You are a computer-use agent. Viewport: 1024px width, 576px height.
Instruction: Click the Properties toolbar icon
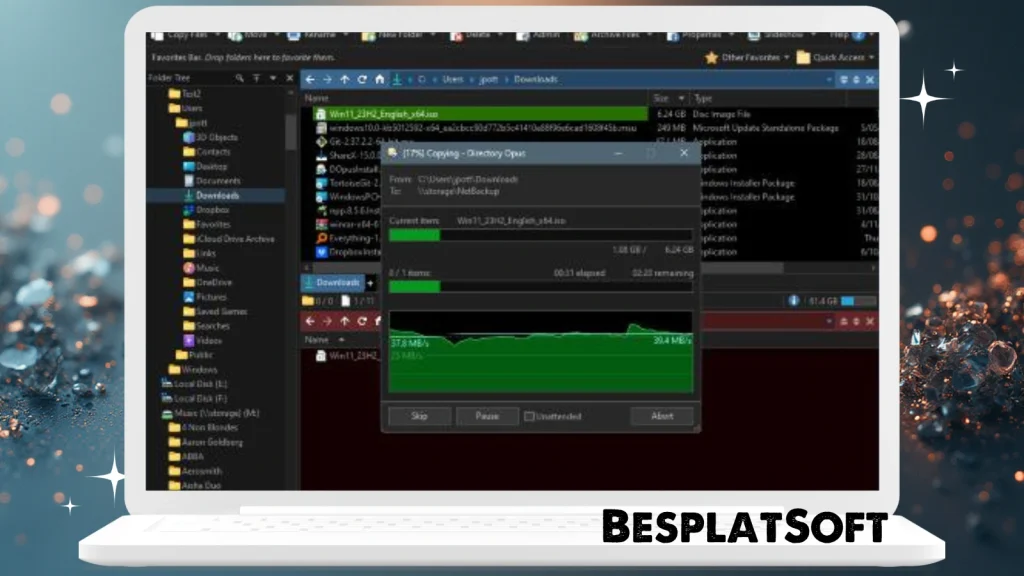coord(692,33)
